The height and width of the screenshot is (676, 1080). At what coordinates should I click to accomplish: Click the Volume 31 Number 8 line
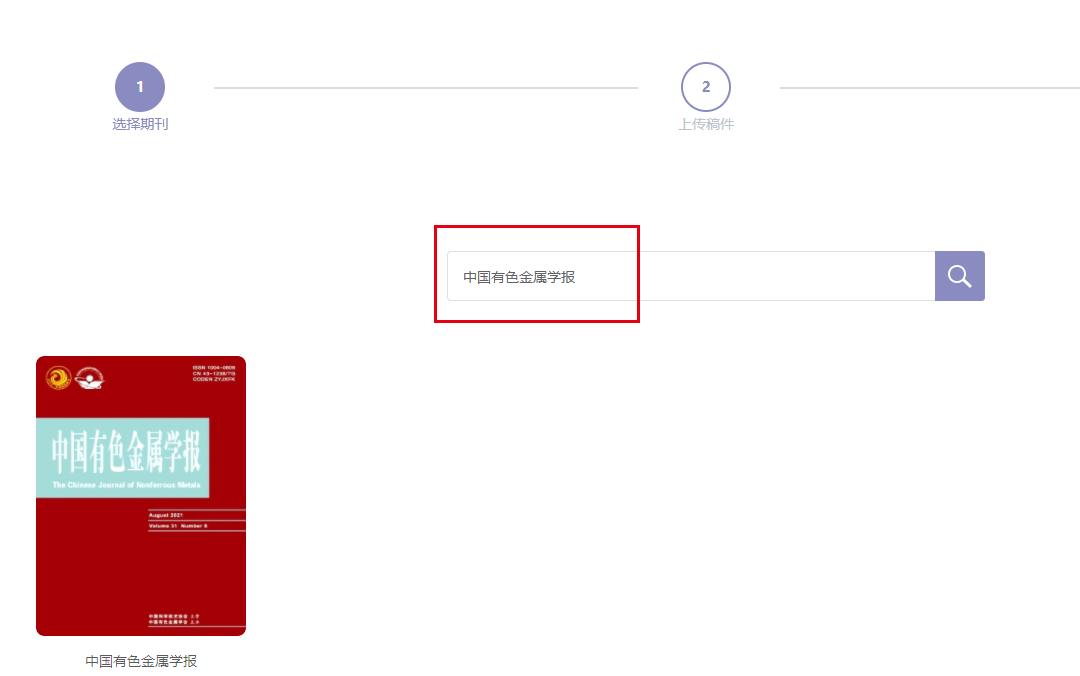point(178,526)
